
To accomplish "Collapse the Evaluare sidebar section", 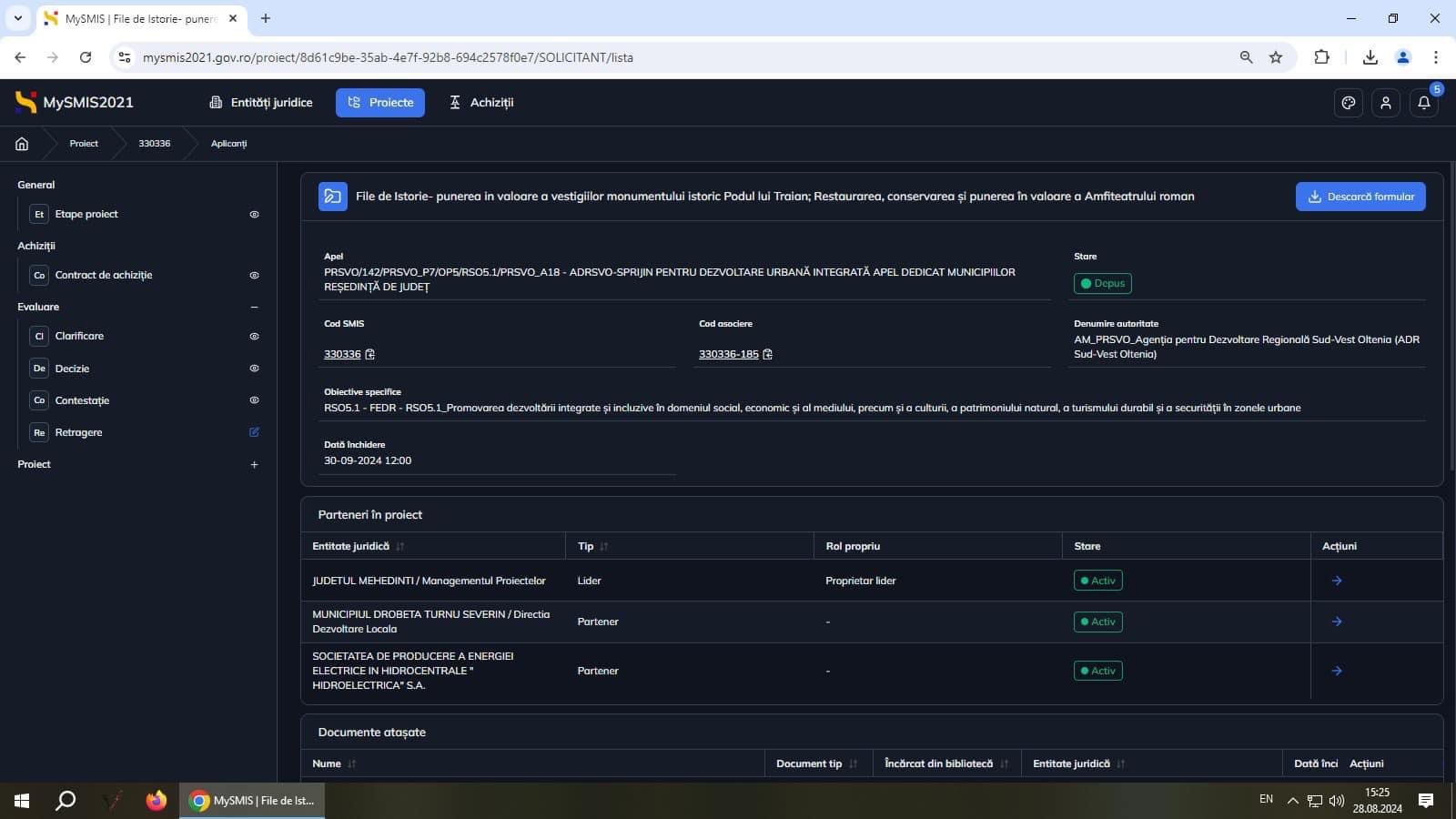I will point(255,308).
